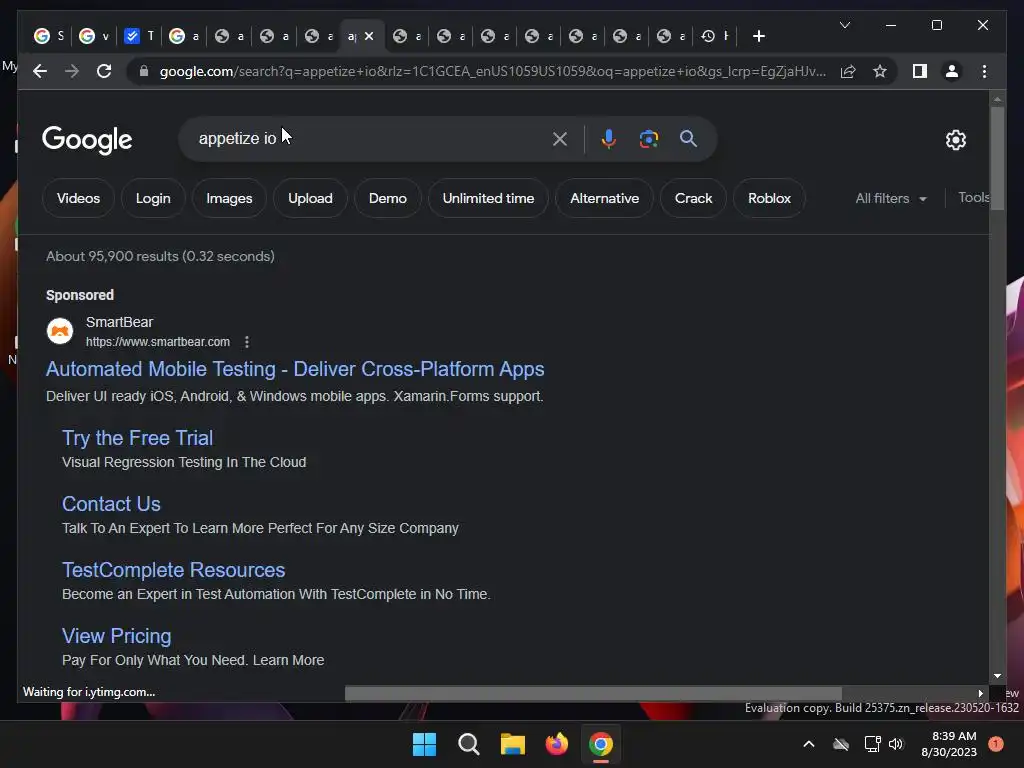
Task: Search by image with Google Lens icon
Action: coord(648,138)
